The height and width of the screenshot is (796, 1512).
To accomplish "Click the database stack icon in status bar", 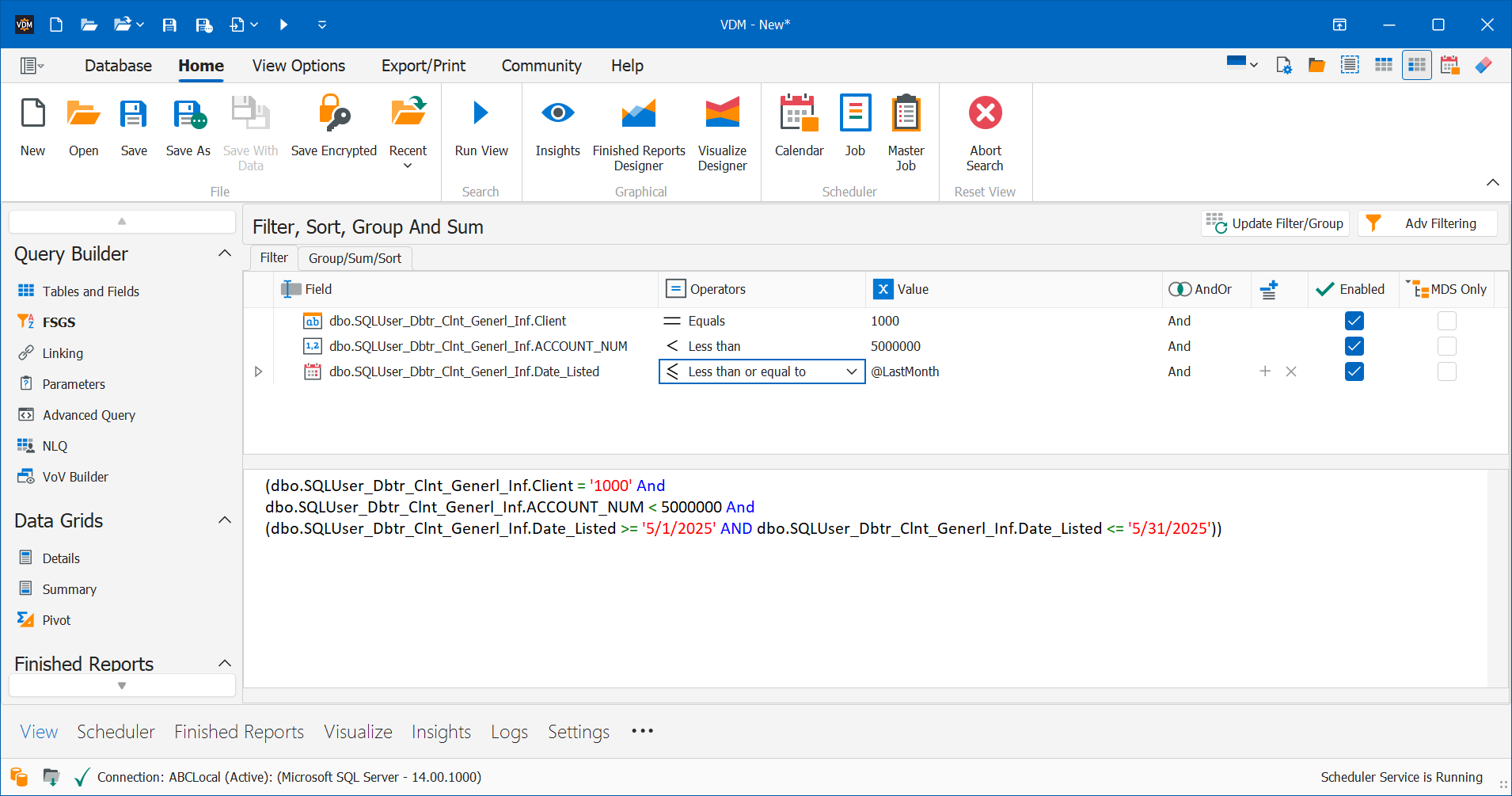I will (19, 777).
